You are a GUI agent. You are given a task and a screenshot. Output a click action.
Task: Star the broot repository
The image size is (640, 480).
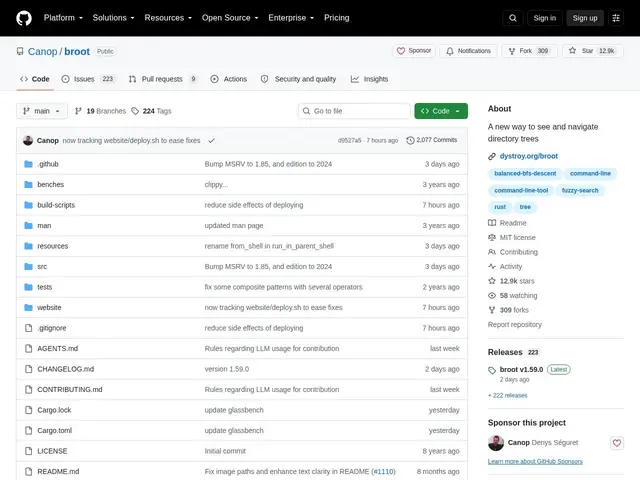pos(593,51)
